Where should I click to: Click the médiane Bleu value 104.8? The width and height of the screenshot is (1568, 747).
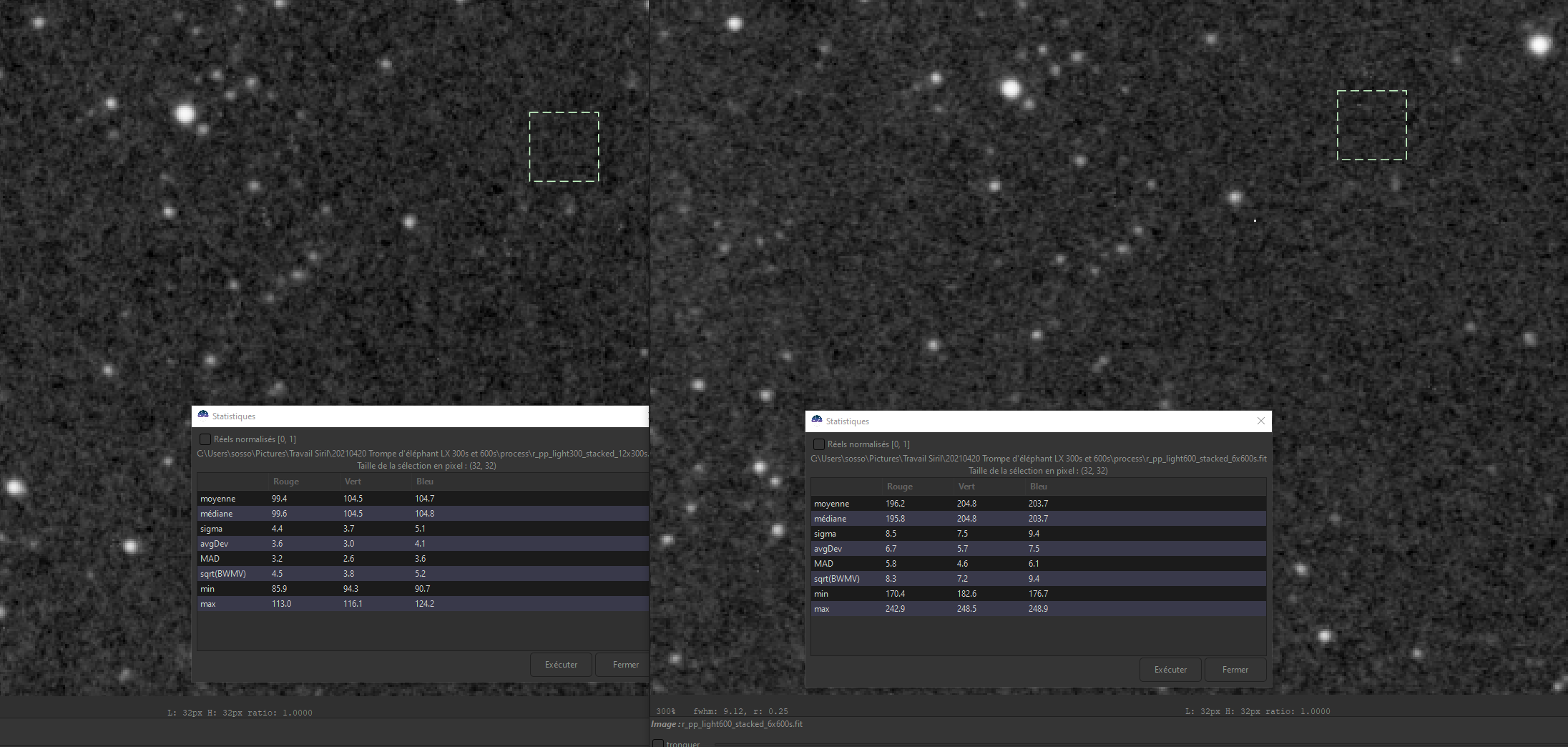[x=424, y=514]
